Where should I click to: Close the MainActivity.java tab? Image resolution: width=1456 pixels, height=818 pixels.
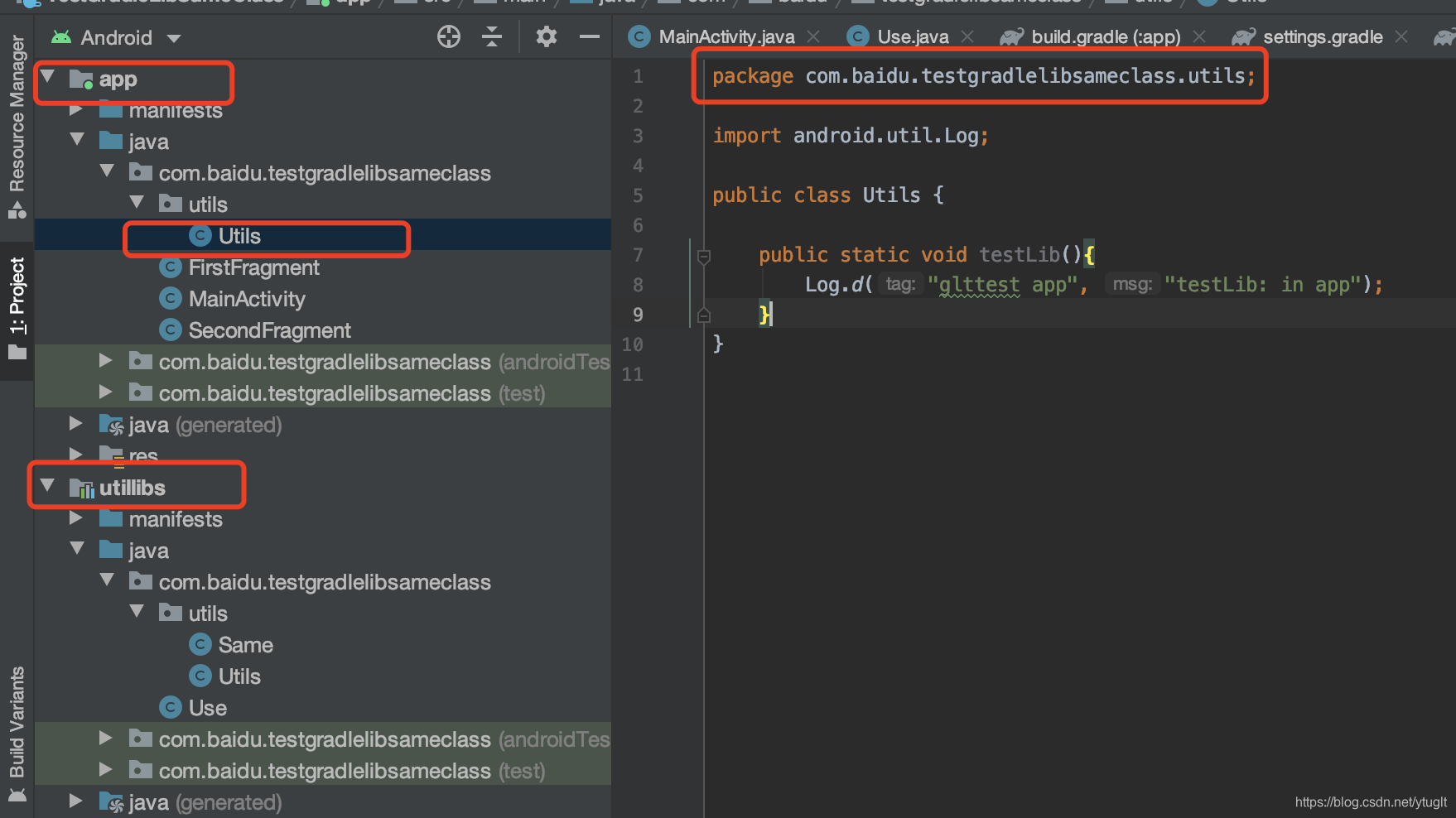[813, 36]
